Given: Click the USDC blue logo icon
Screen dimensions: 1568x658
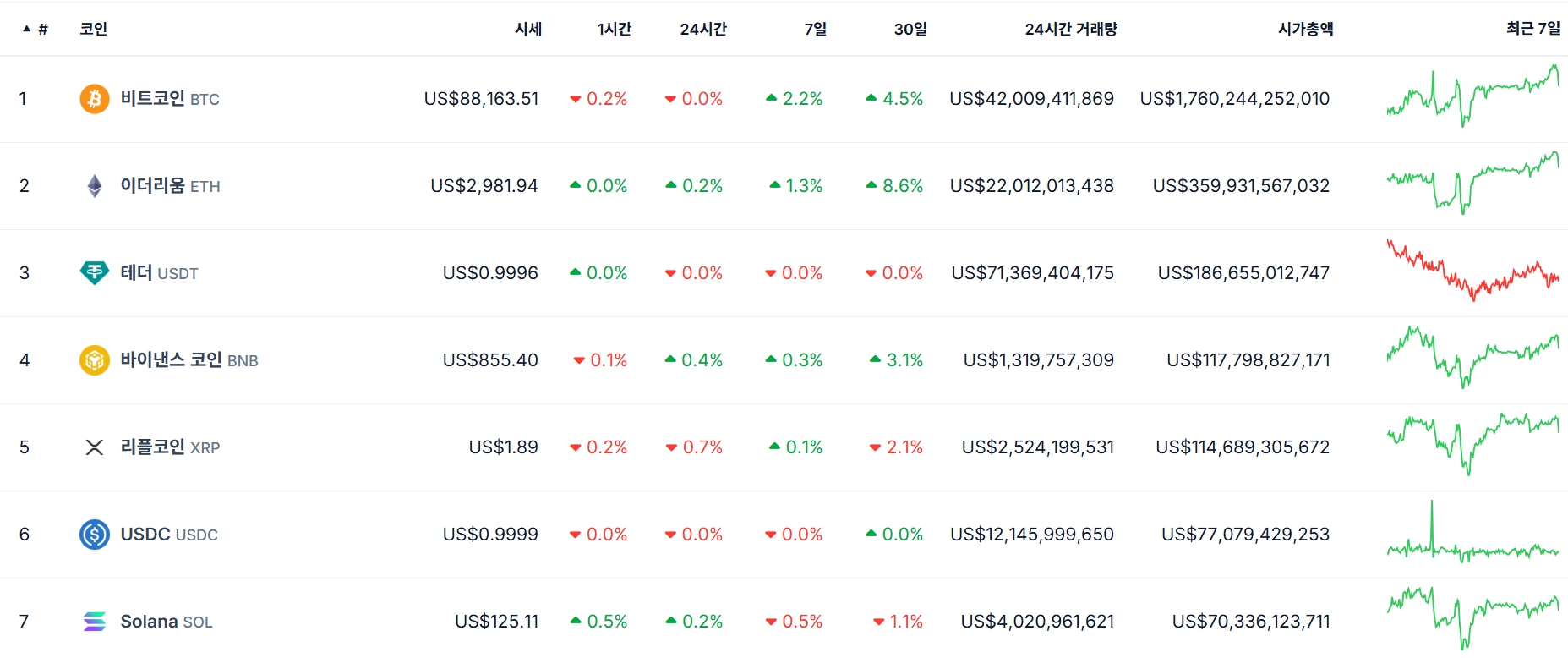Looking at the screenshot, I should 95,535.
